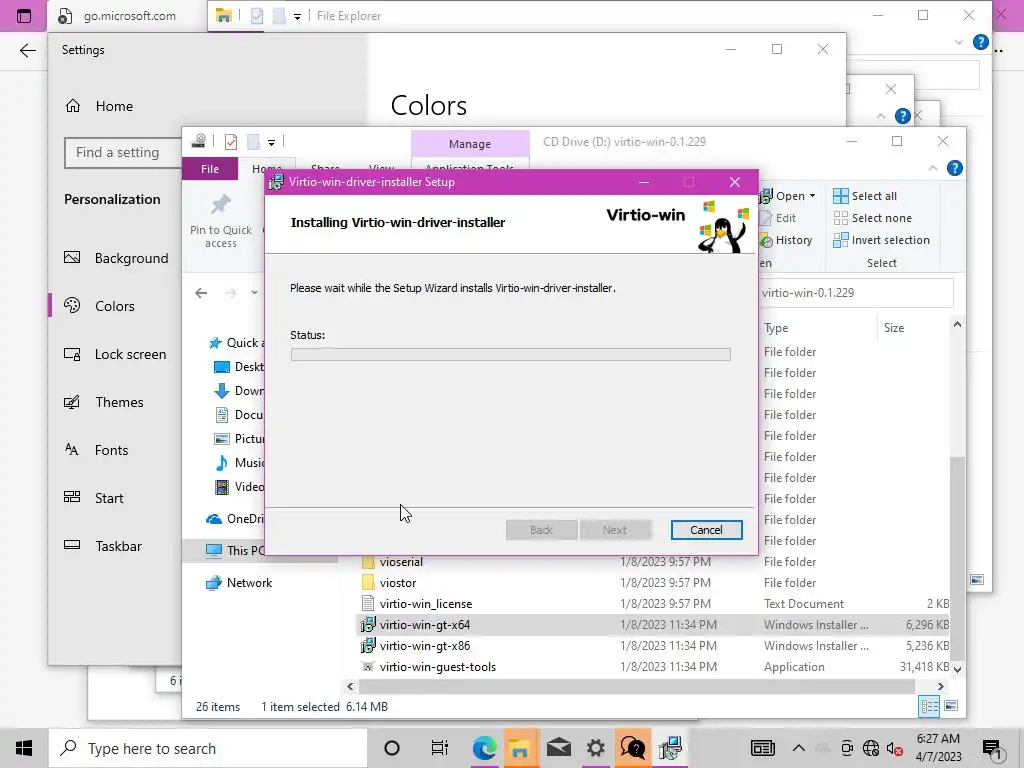Select Network in navigation pane

pyautogui.click(x=239, y=583)
